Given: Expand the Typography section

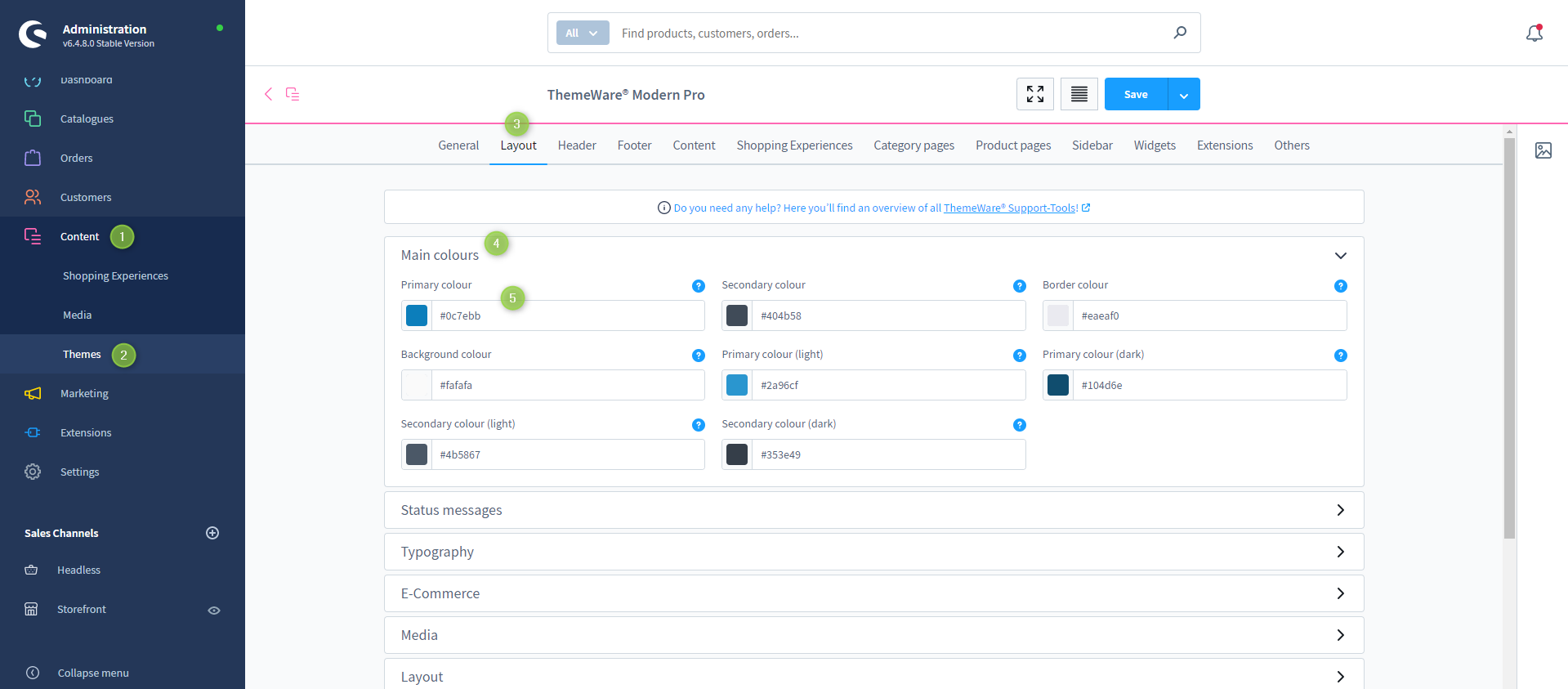Looking at the screenshot, I should pyautogui.click(x=1340, y=552).
